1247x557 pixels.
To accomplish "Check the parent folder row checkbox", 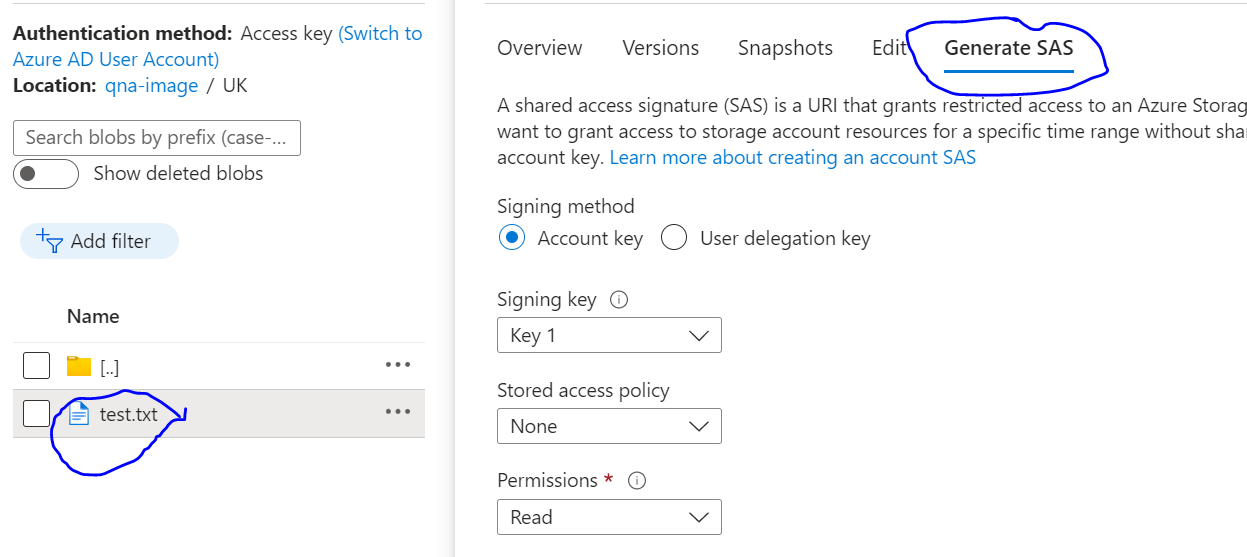I will click(36, 366).
